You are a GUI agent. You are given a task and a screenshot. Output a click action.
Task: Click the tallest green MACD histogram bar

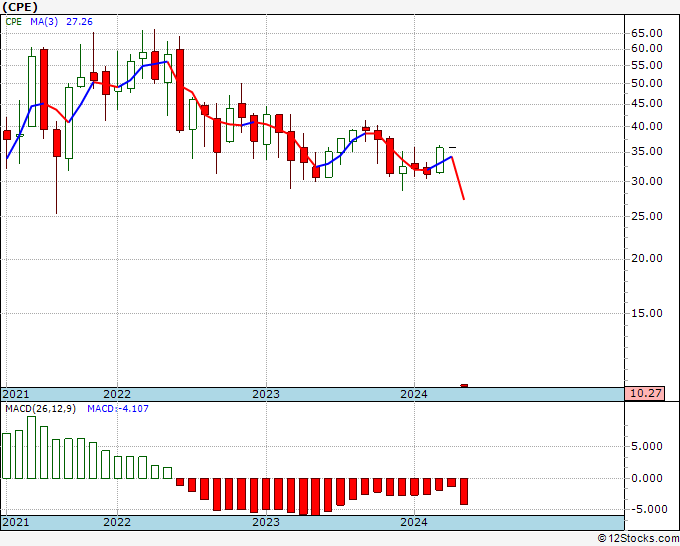click(31, 448)
